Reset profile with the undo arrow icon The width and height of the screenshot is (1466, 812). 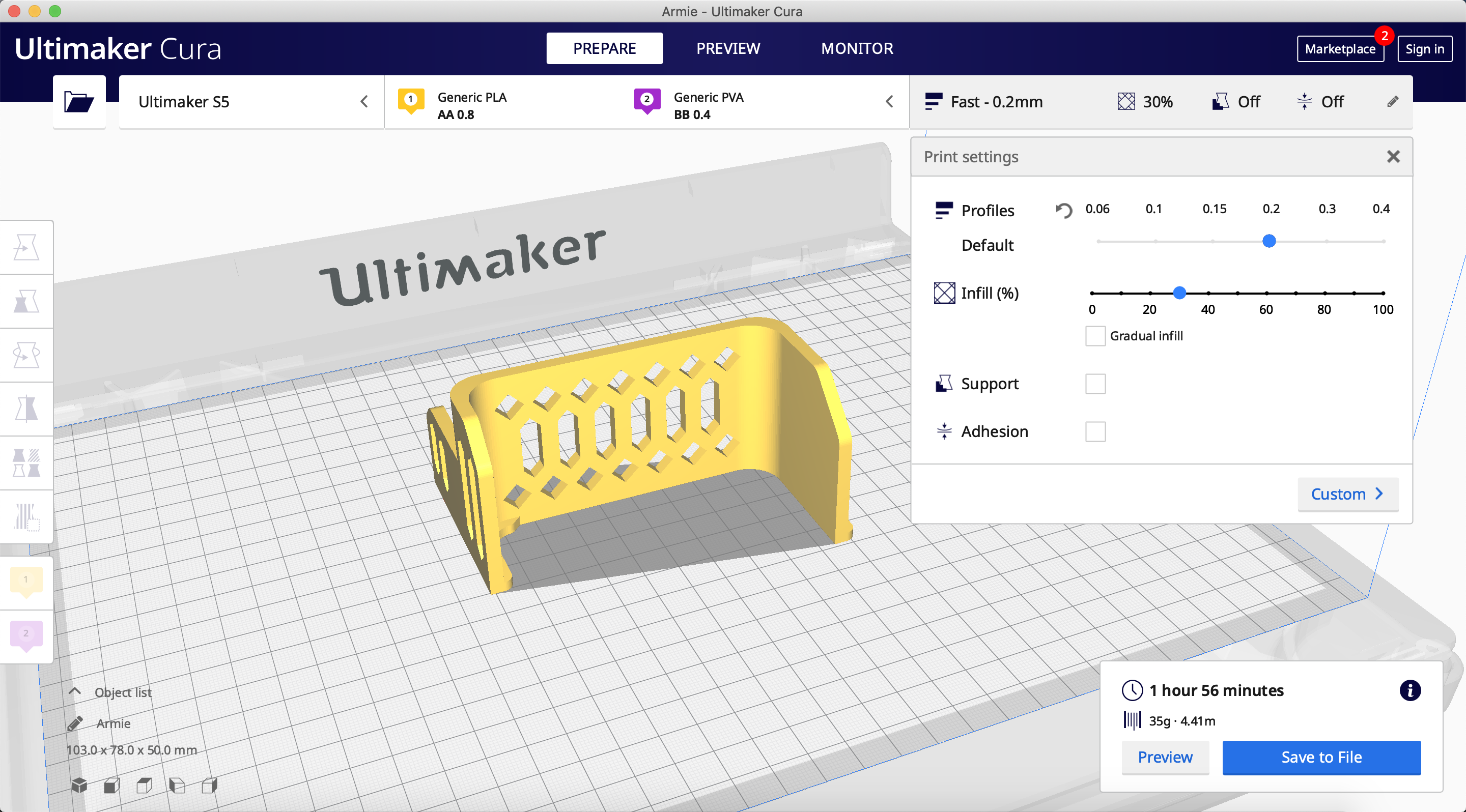1064,211
